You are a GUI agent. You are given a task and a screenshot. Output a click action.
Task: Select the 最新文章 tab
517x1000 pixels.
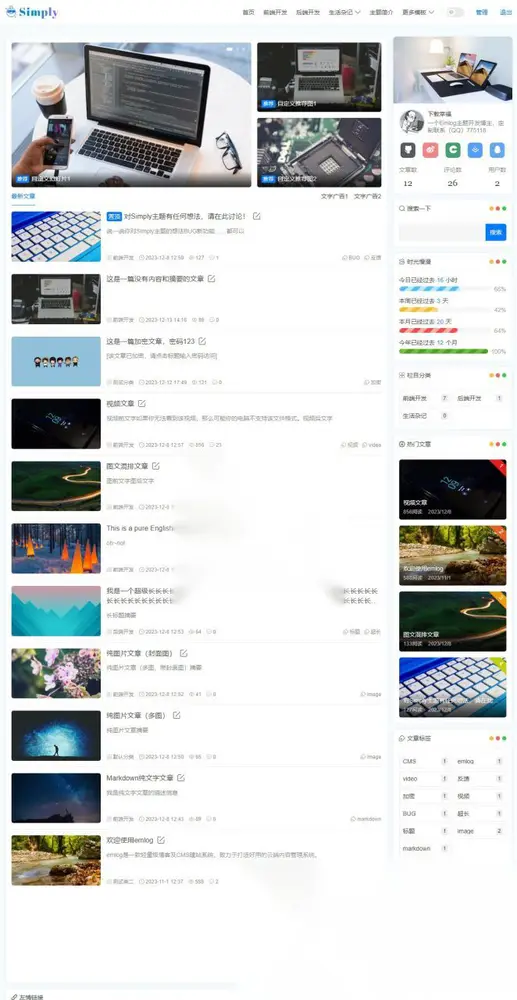tap(23, 196)
